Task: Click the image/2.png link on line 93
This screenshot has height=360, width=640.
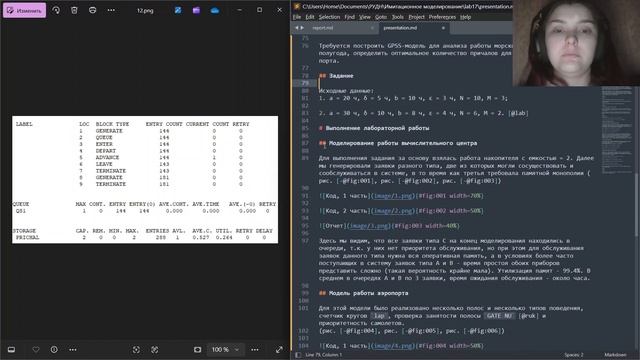Action: (392, 211)
